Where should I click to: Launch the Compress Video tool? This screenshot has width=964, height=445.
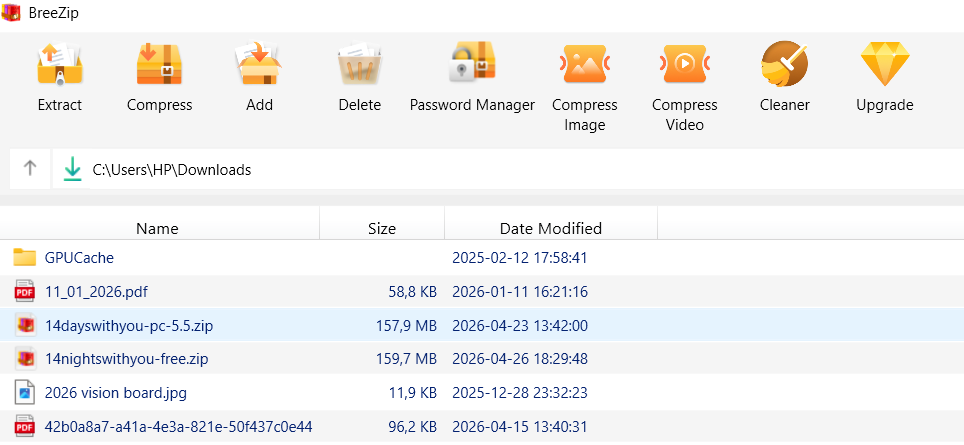click(685, 66)
